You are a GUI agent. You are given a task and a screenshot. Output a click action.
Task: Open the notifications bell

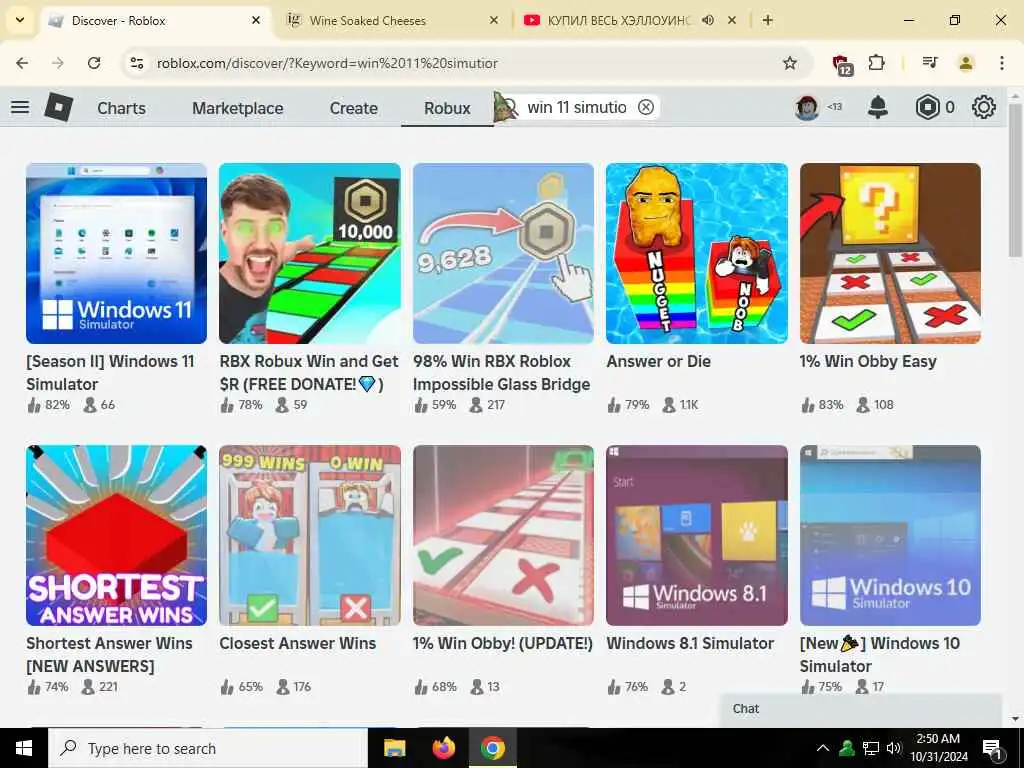point(877,107)
